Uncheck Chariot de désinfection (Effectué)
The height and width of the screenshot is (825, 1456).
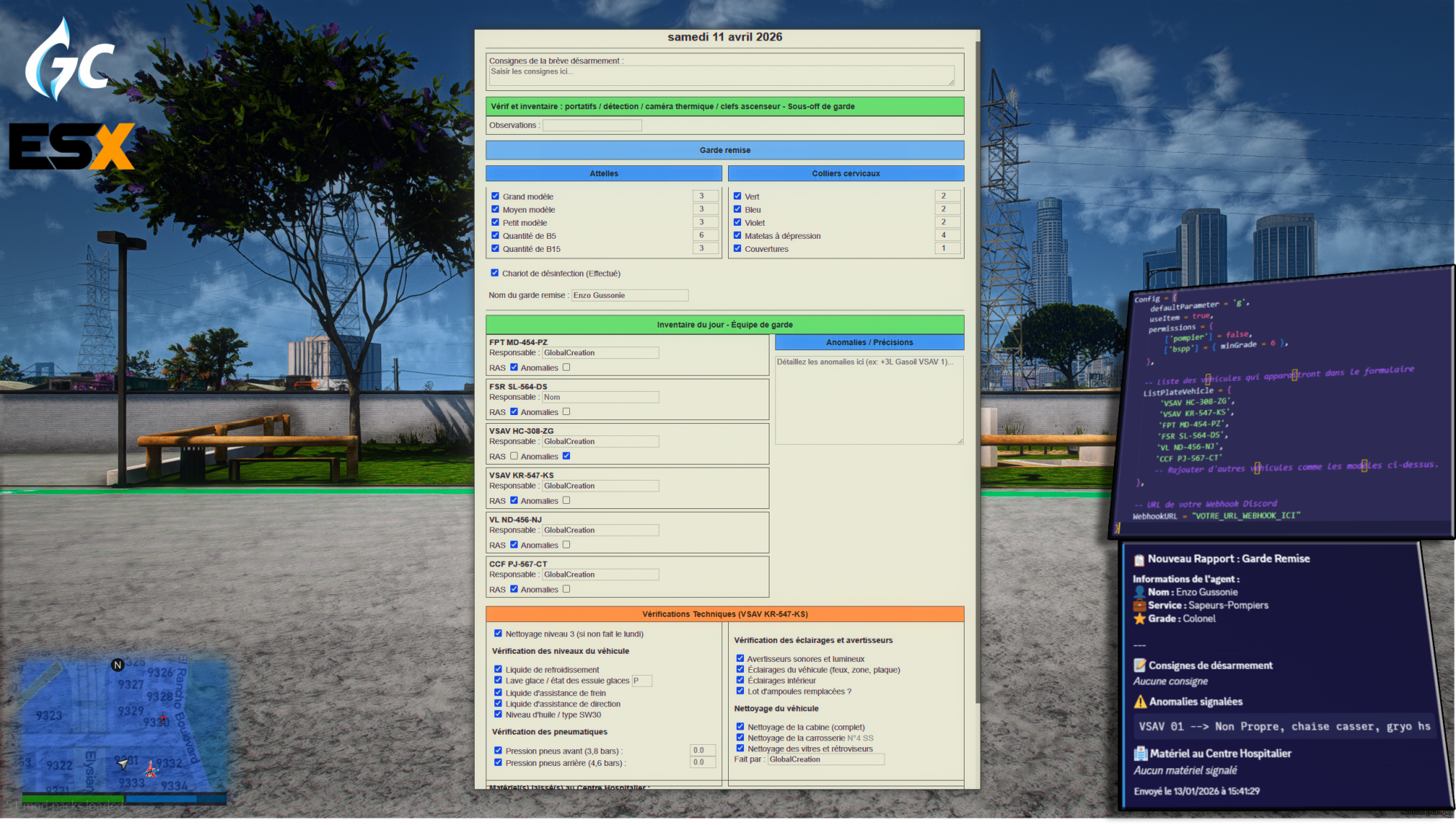coord(495,273)
